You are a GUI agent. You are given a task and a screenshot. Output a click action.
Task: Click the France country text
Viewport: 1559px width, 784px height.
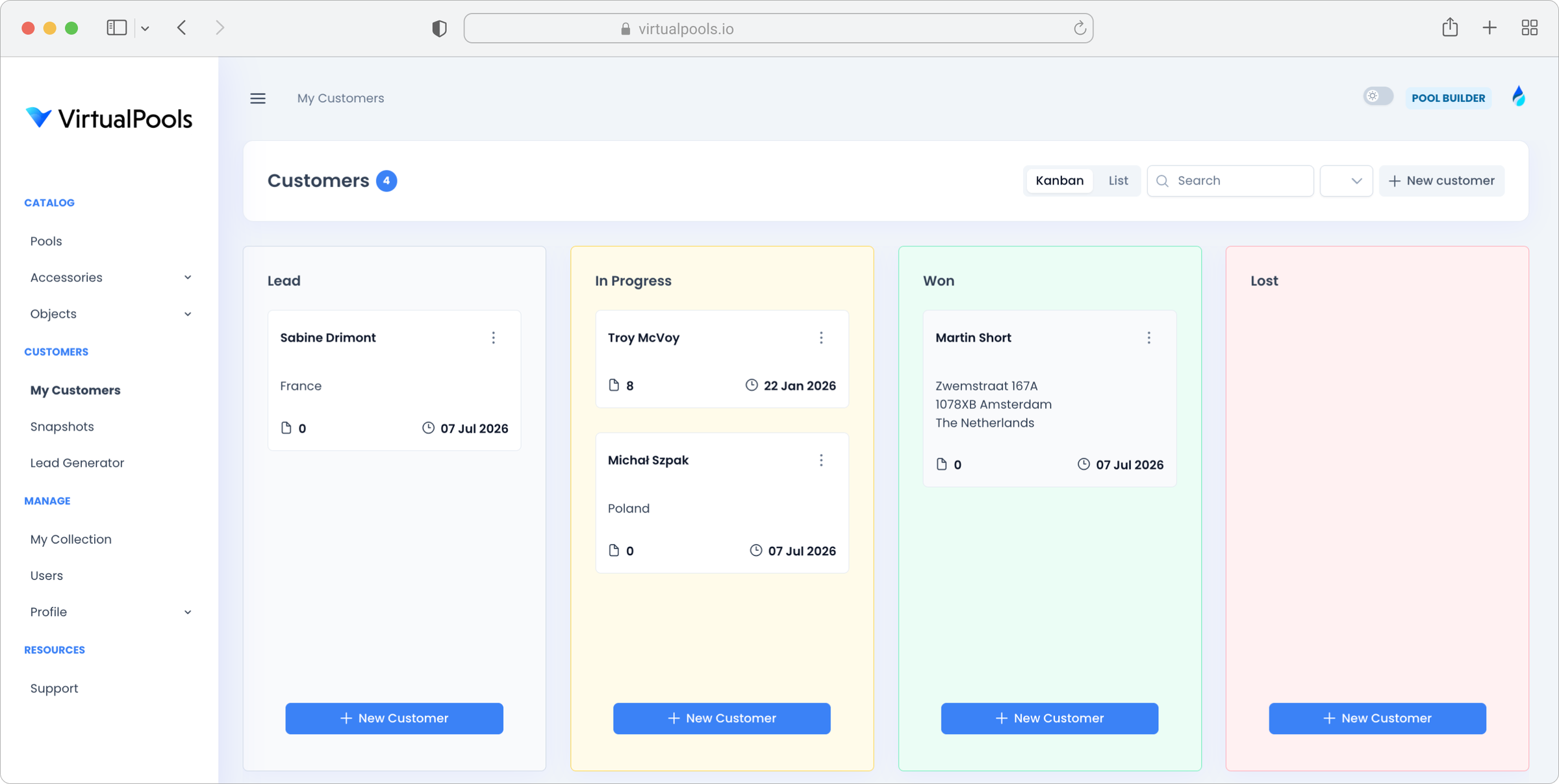[301, 386]
